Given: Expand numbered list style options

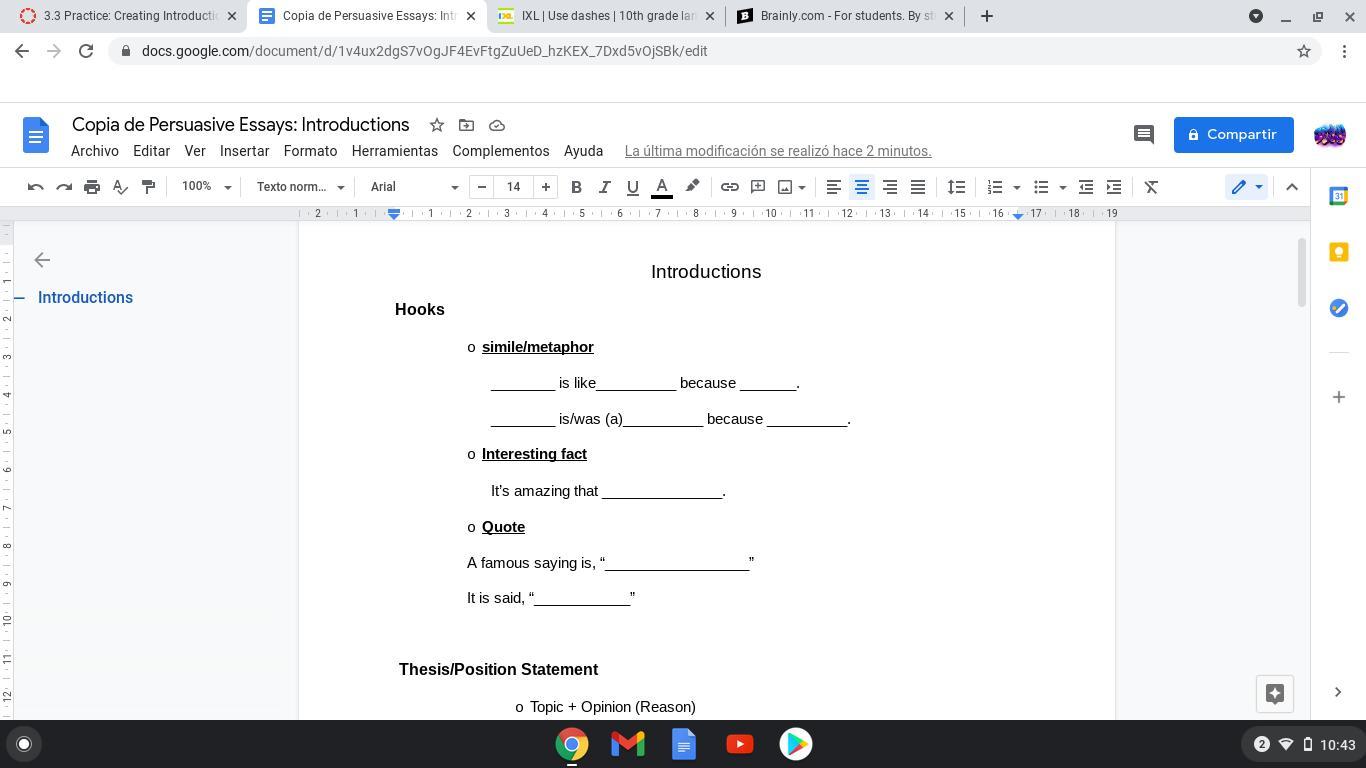Looking at the screenshot, I should (x=1016, y=187).
